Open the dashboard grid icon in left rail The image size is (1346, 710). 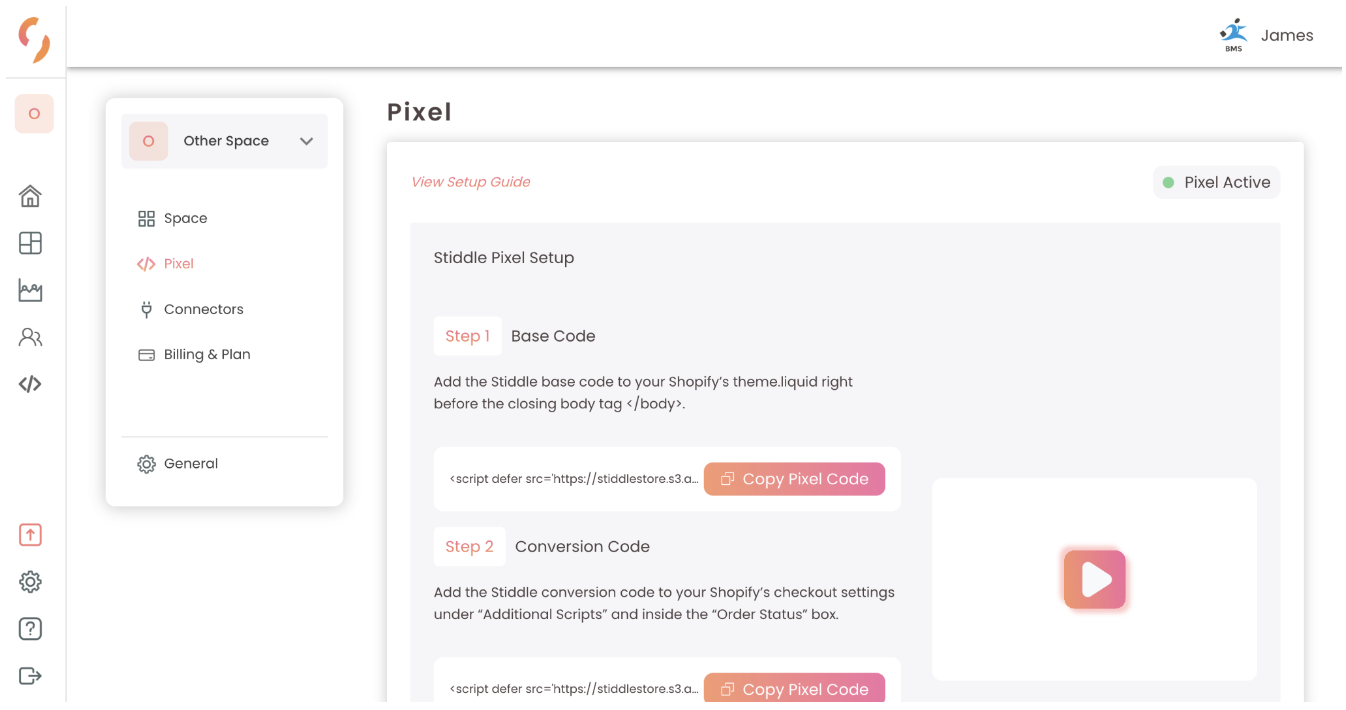31,243
